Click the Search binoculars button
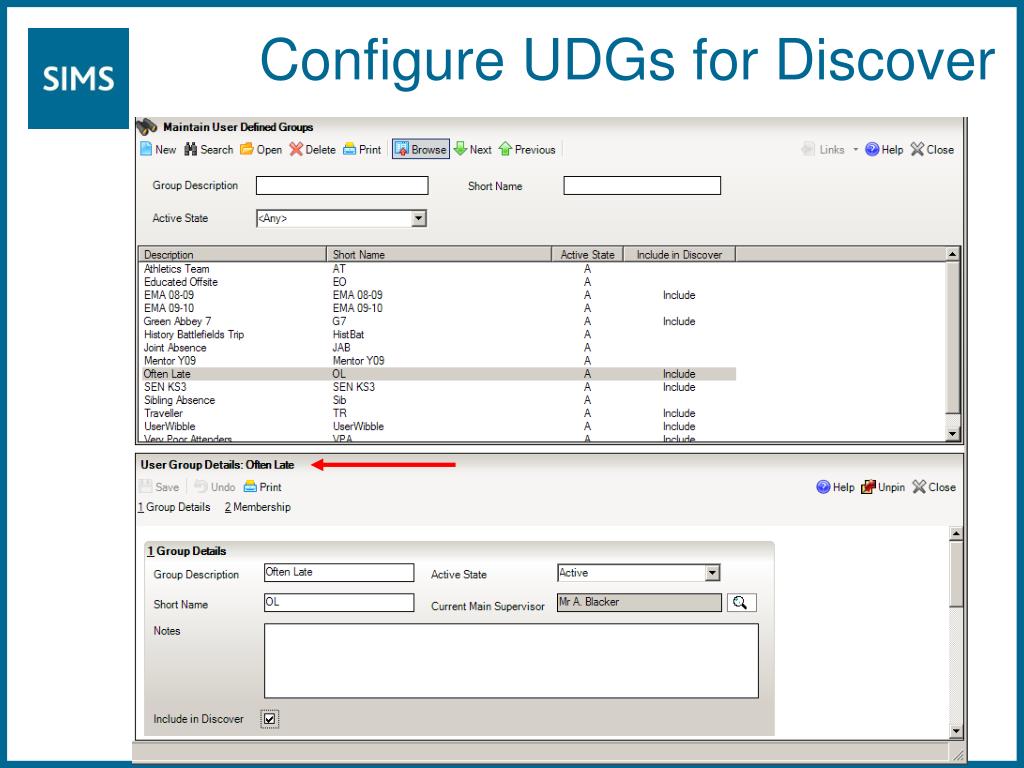 tap(208, 150)
